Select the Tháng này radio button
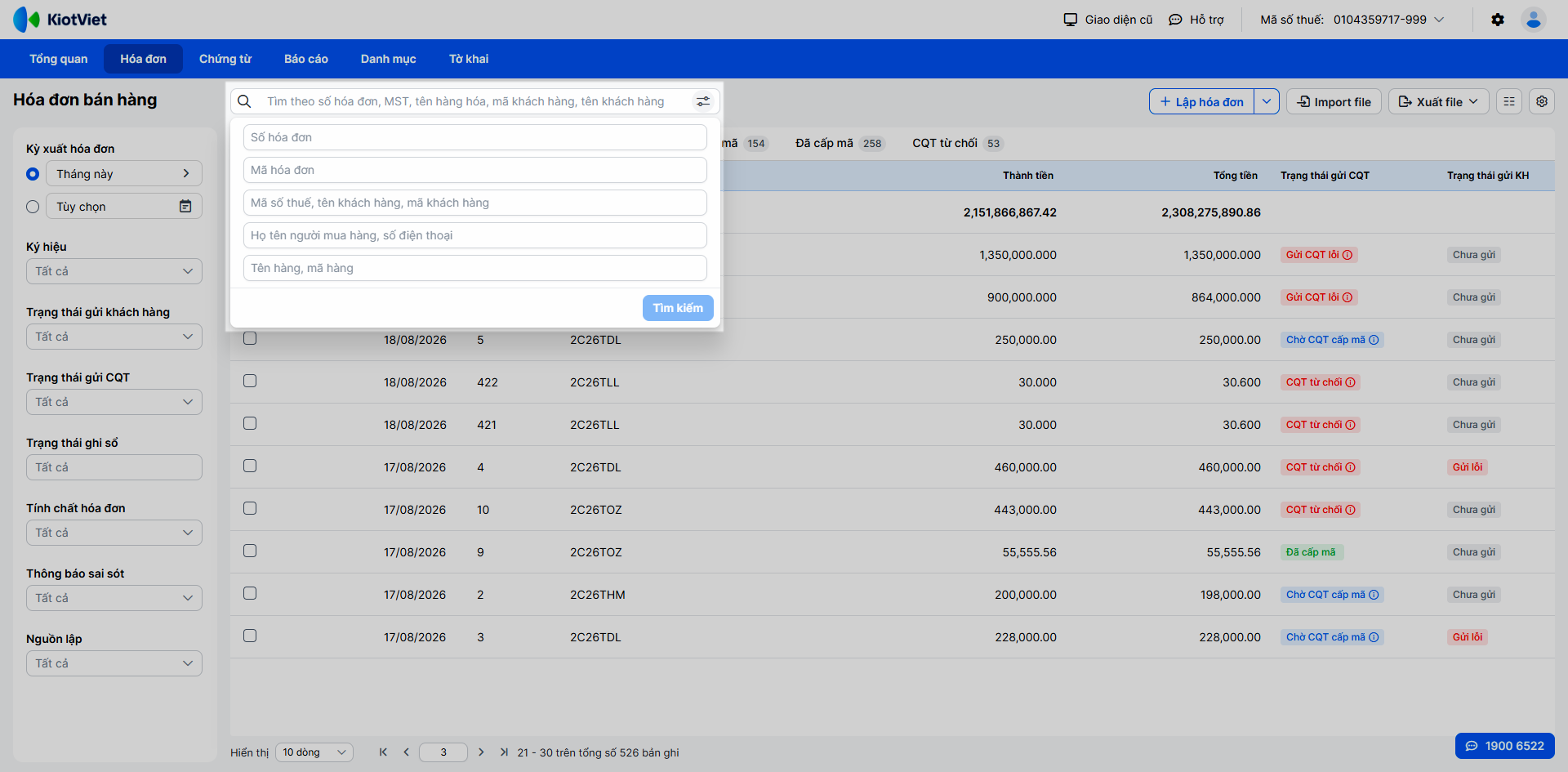This screenshot has width=1568, height=772. click(x=33, y=174)
